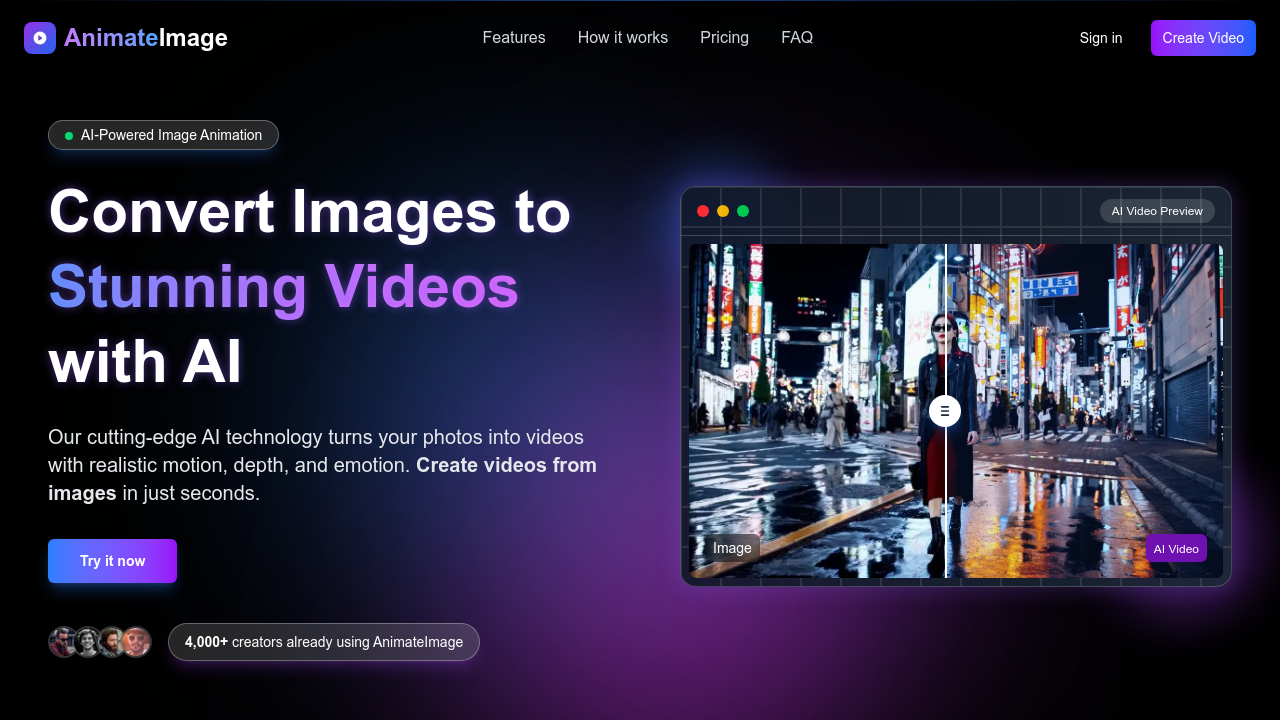This screenshot has width=1280, height=720.
Task: Click the yellow traffic light dot in preview window
Action: pyautogui.click(x=723, y=211)
